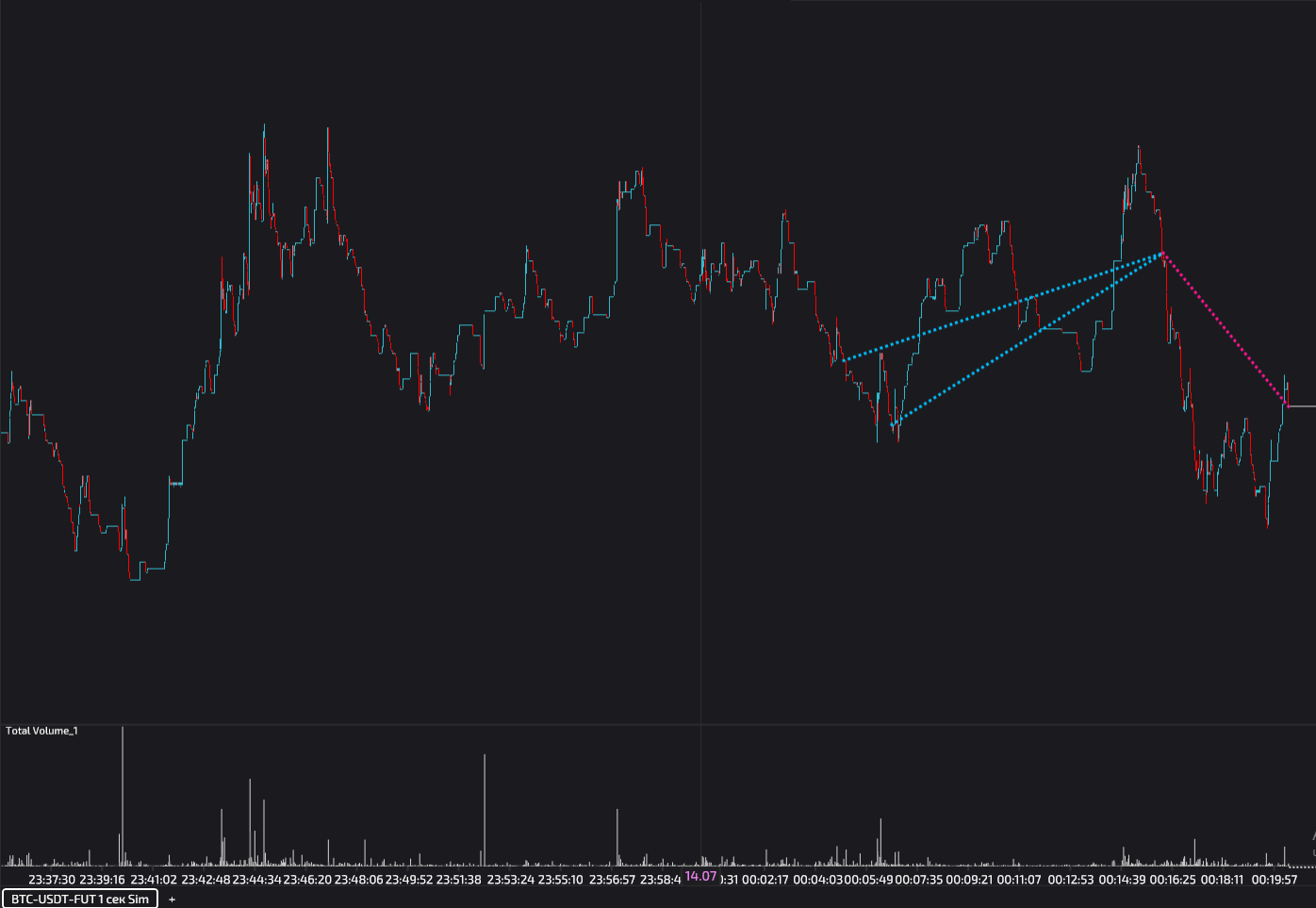Click the 00:07:35 time axis label

pos(918,880)
